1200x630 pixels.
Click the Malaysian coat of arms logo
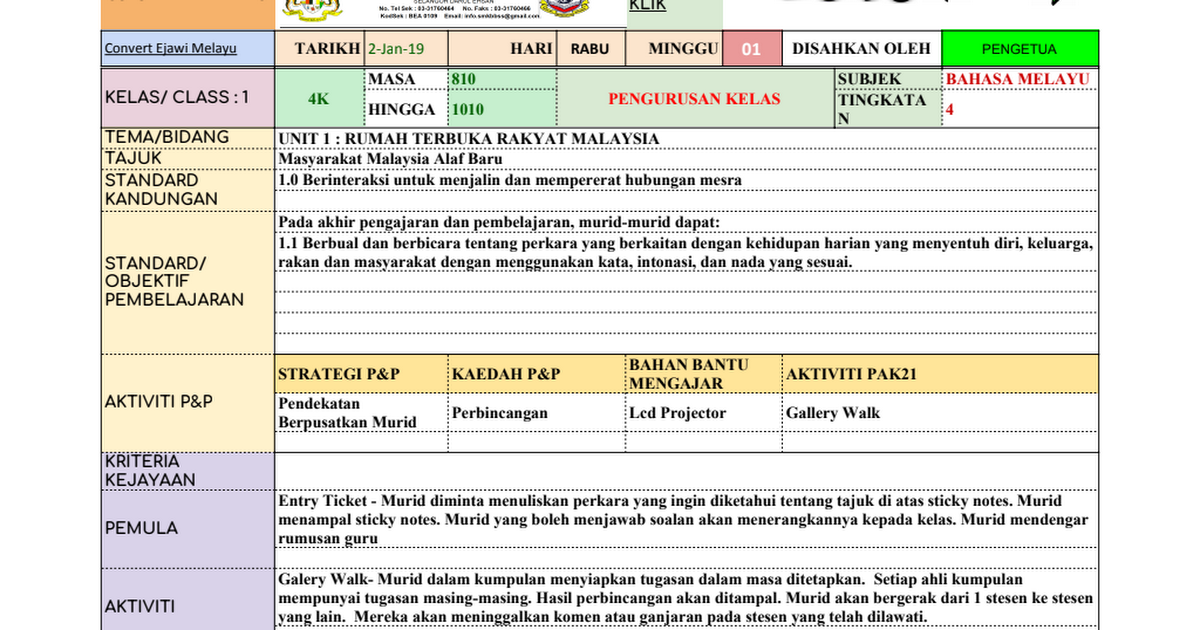coord(313,9)
